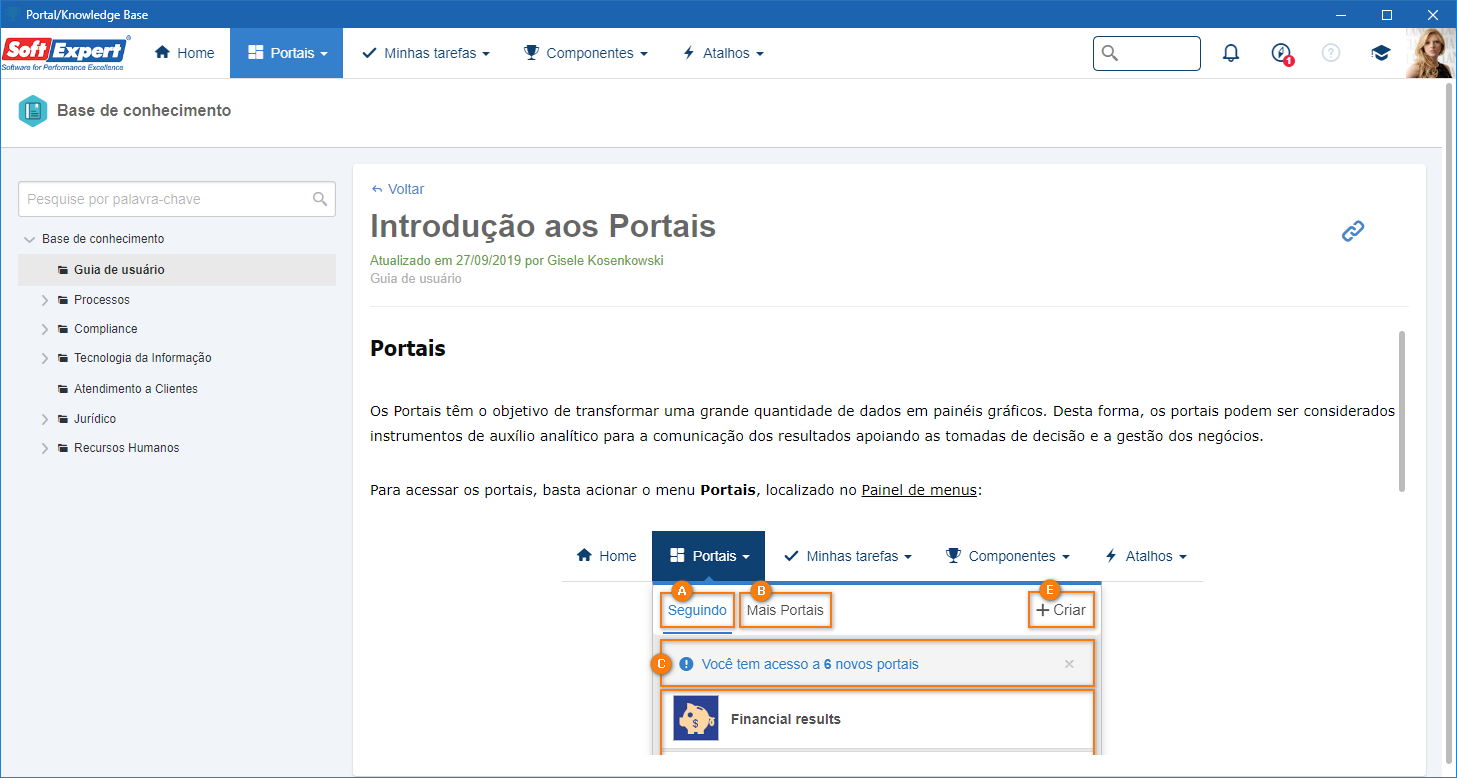Select Guia de usuário in the tree
Image resolution: width=1457 pixels, height=778 pixels.
pos(177,270)
